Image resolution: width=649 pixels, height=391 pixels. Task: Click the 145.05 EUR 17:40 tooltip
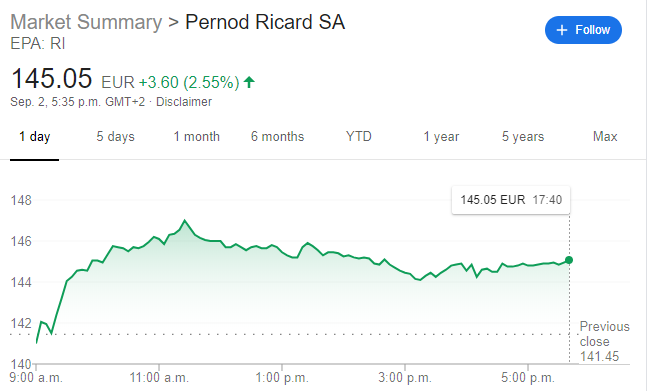(511, 200)
